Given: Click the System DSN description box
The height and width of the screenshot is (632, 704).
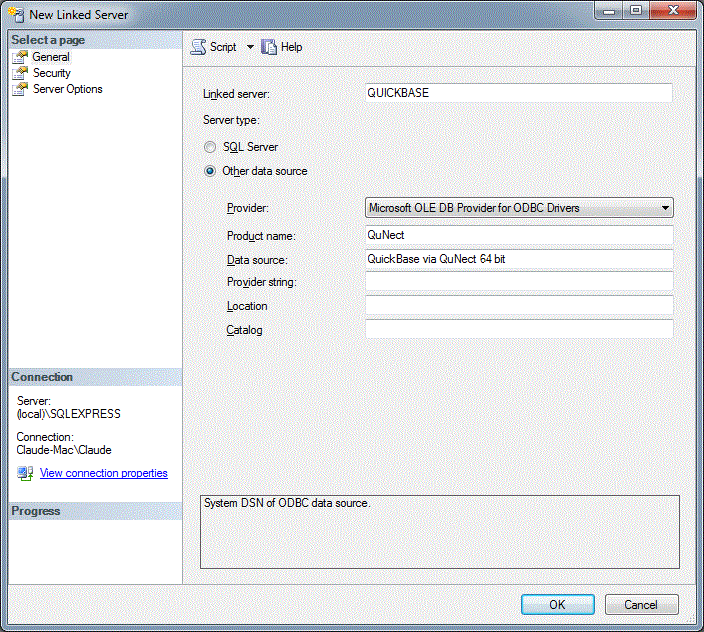Looking at the screenshot, I should click(x=440, y=532).
